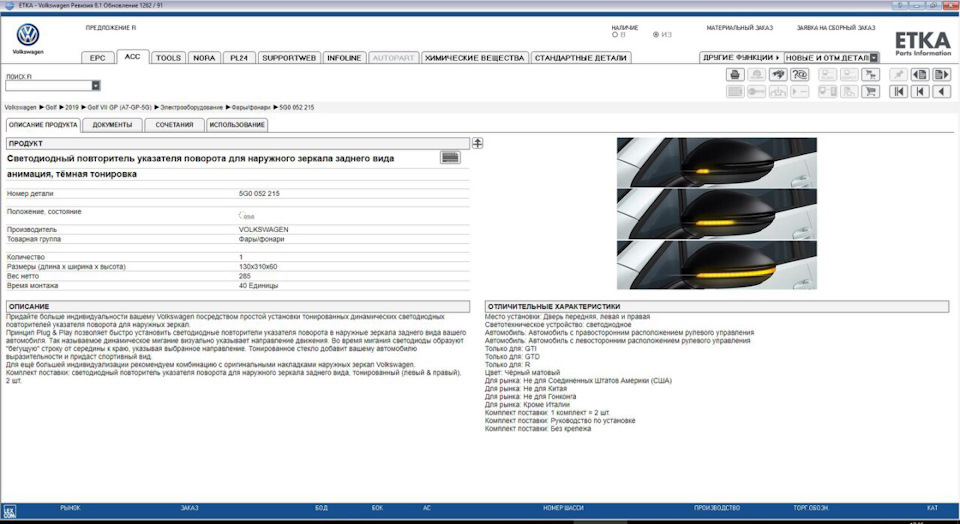The image size is (960, 524).
Task: Click the Volkswagen breadcrumb link
Action: (21, 107)
